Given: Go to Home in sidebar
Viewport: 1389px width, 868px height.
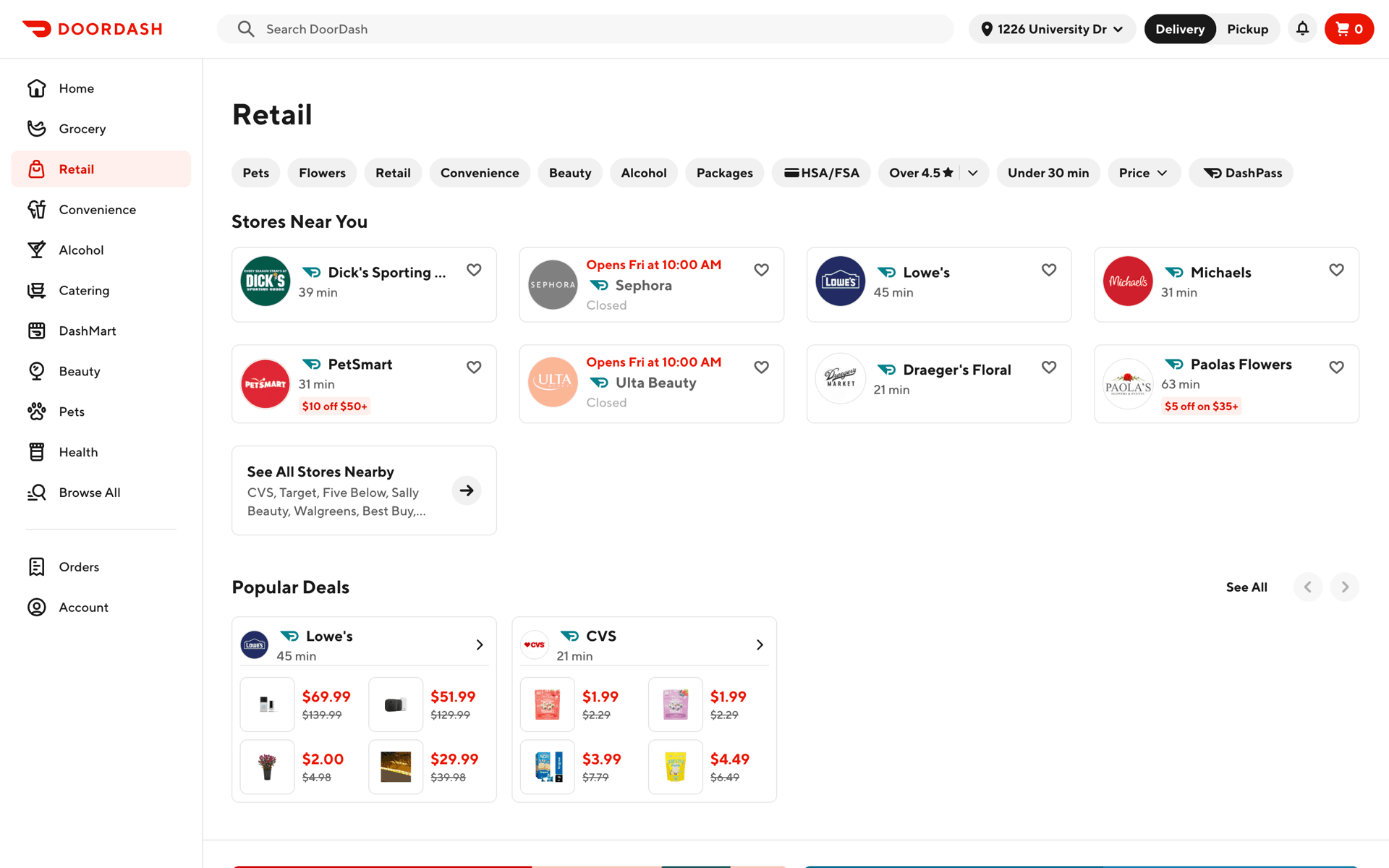Looking at the screenshot, I should [x=101, y=88].
